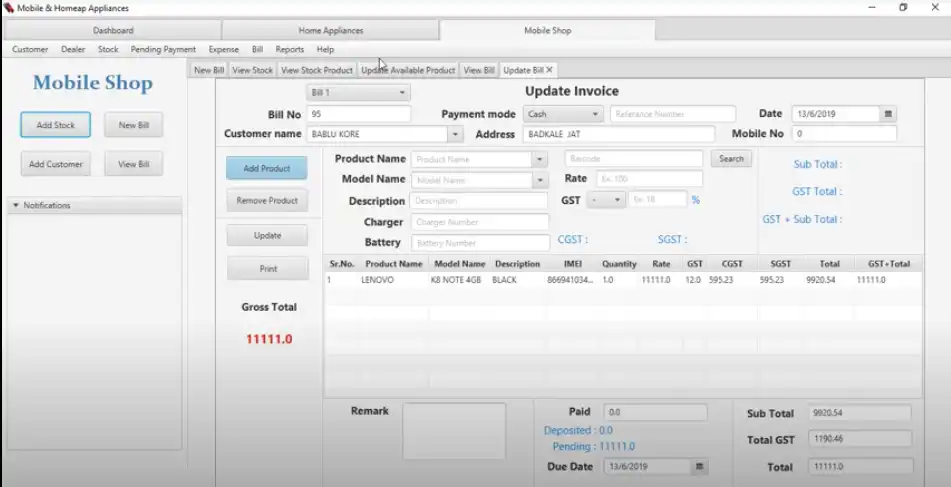Switch to the Home Appliances tab
The width and height of the screenshot is (951, 487).
(x=330, y=30)
